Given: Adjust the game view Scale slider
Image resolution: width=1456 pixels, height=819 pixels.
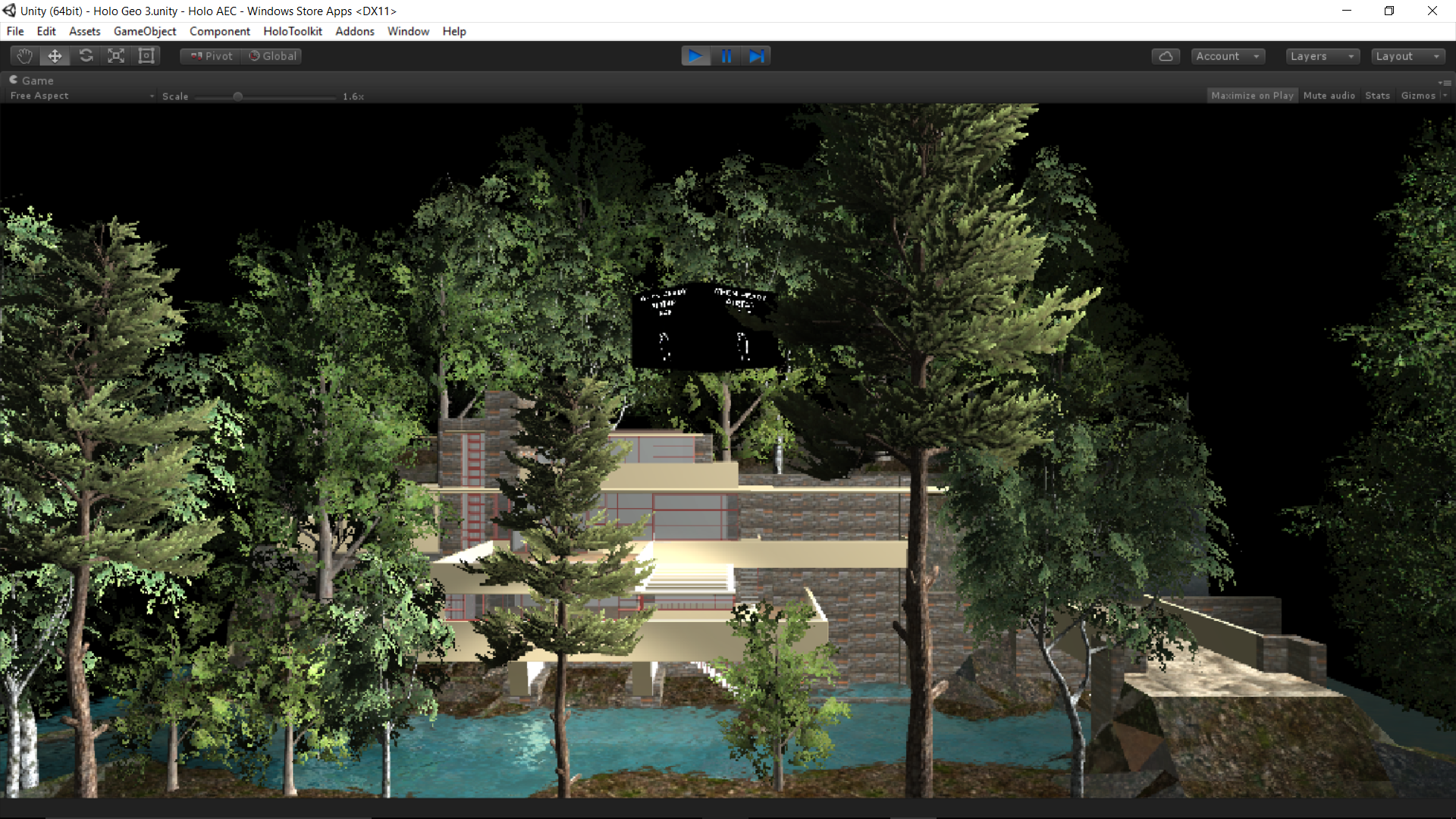Looking at the screenshot, I should point(265,96).
